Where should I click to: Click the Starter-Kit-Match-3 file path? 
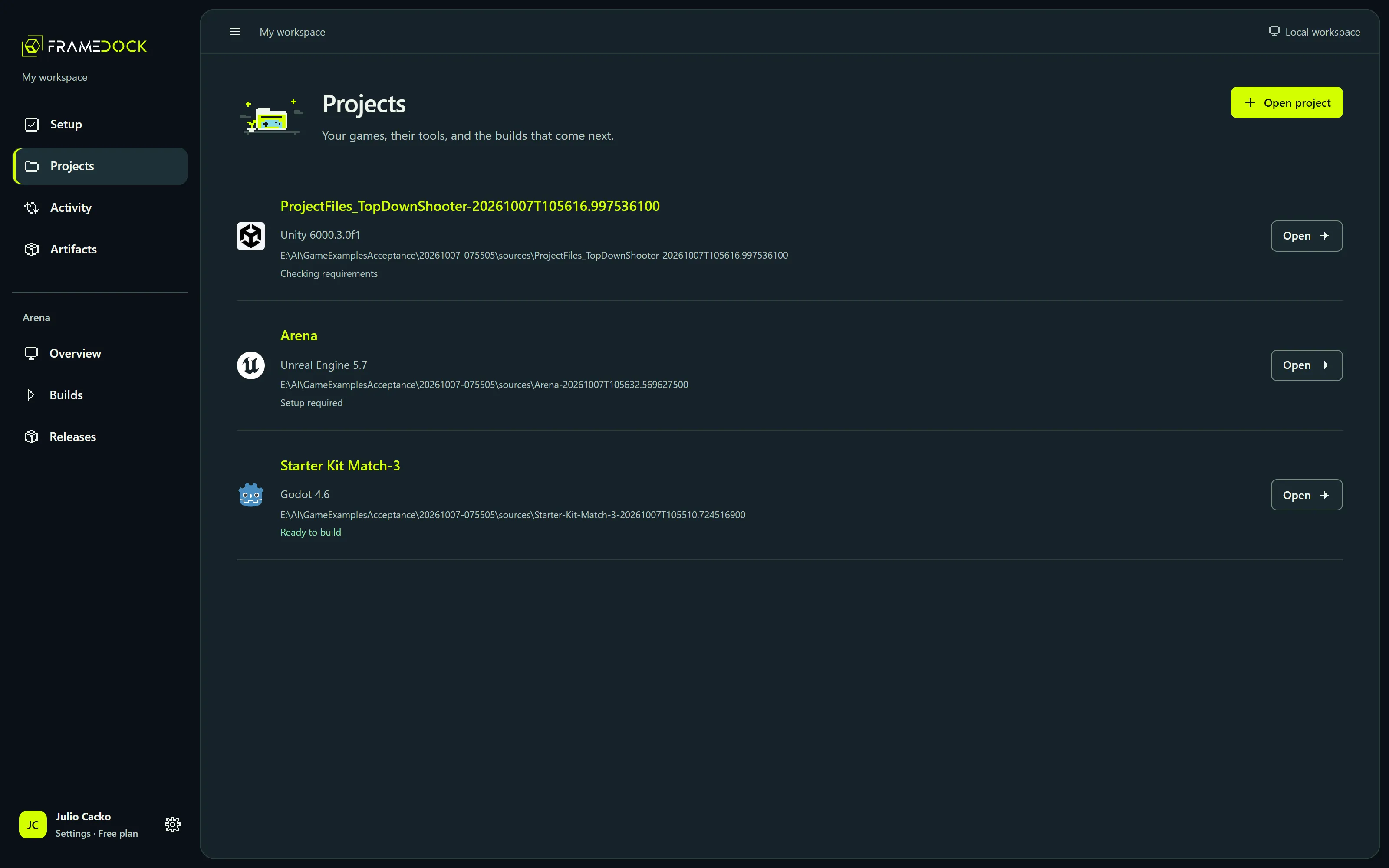click(513, 515)
